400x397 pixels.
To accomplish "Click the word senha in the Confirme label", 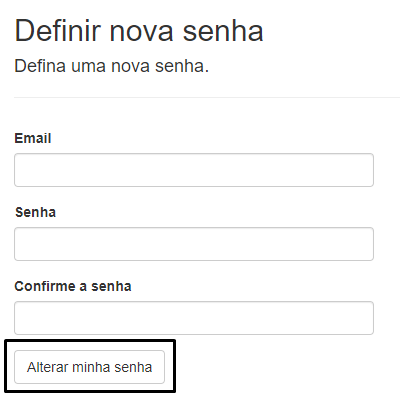I will point(111,287).
